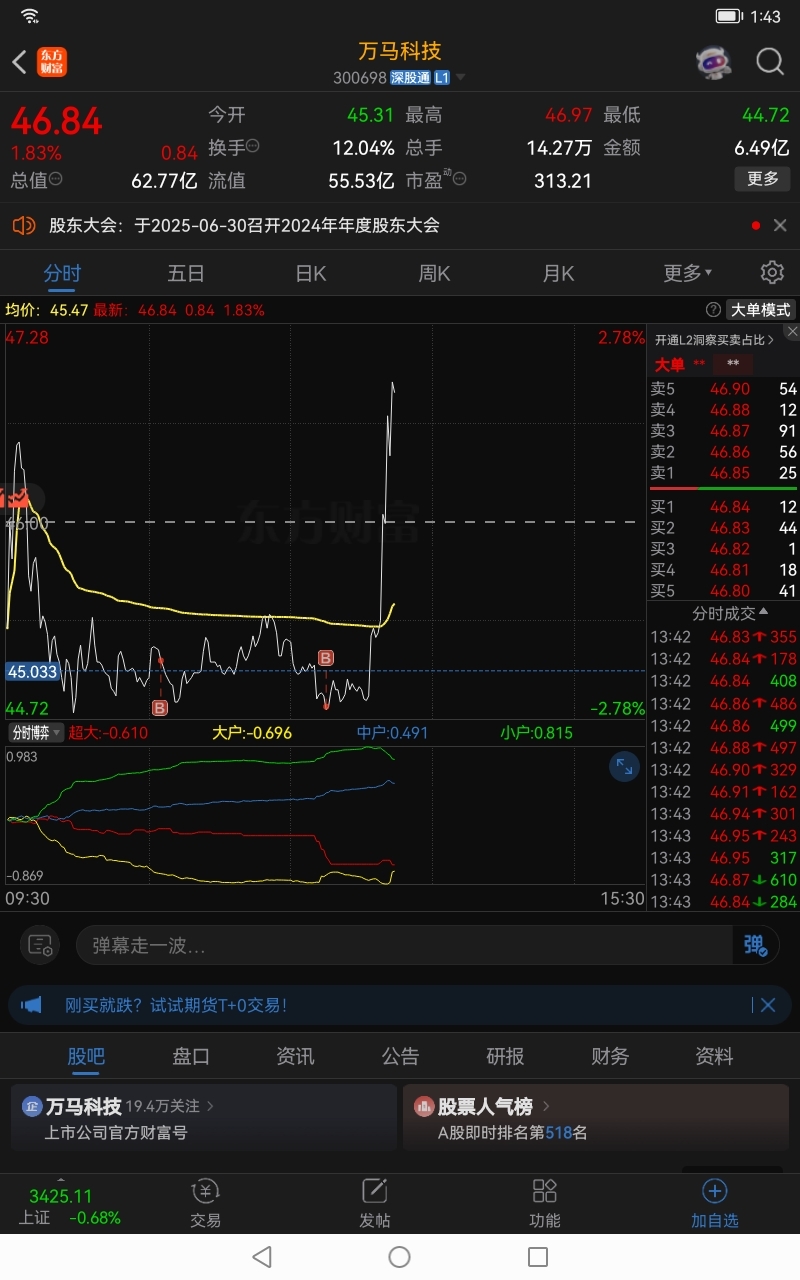Screen dimensions: 800x1280
Task: Tap 刚买就跌？试试期货T+0交易 link
Action: point(176,1005)
